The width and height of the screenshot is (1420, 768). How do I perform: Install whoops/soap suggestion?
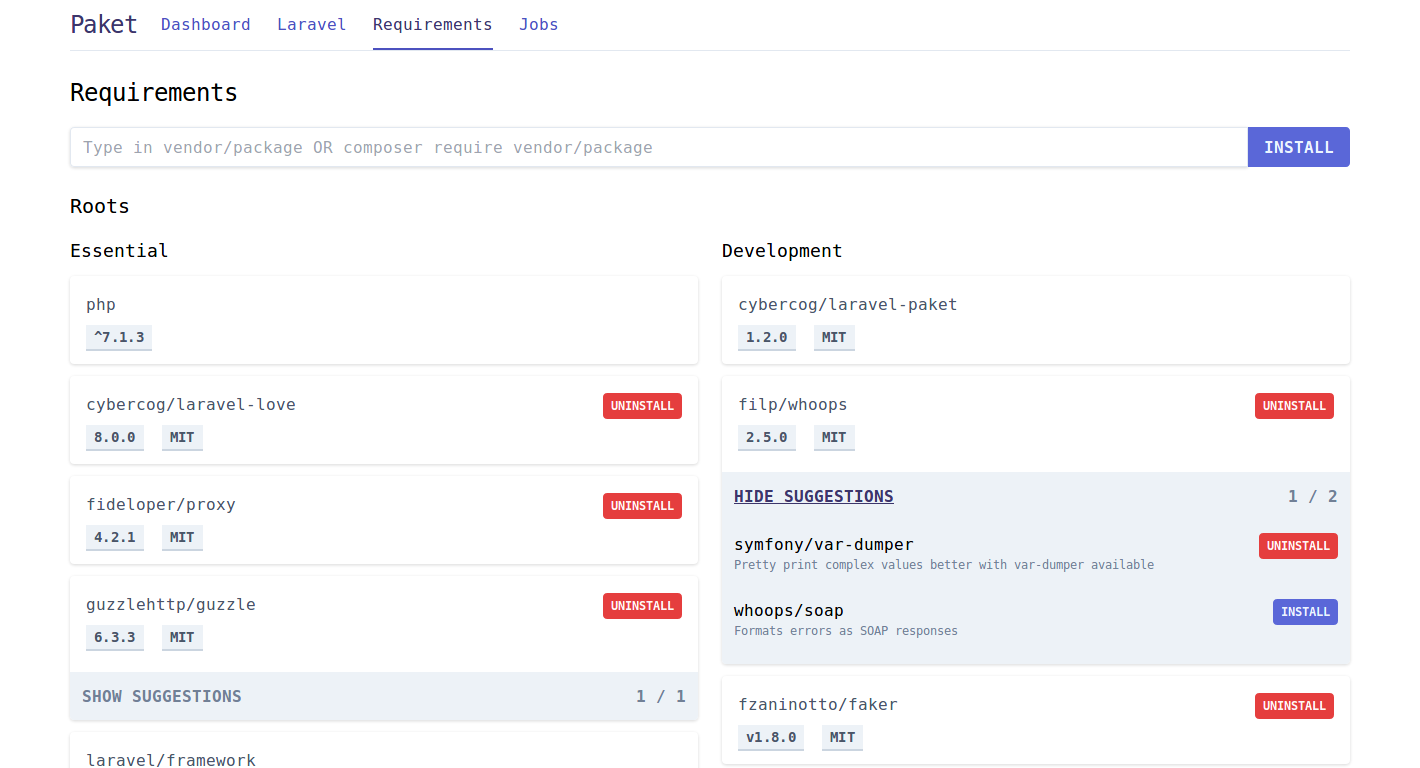coord(1305,612)
